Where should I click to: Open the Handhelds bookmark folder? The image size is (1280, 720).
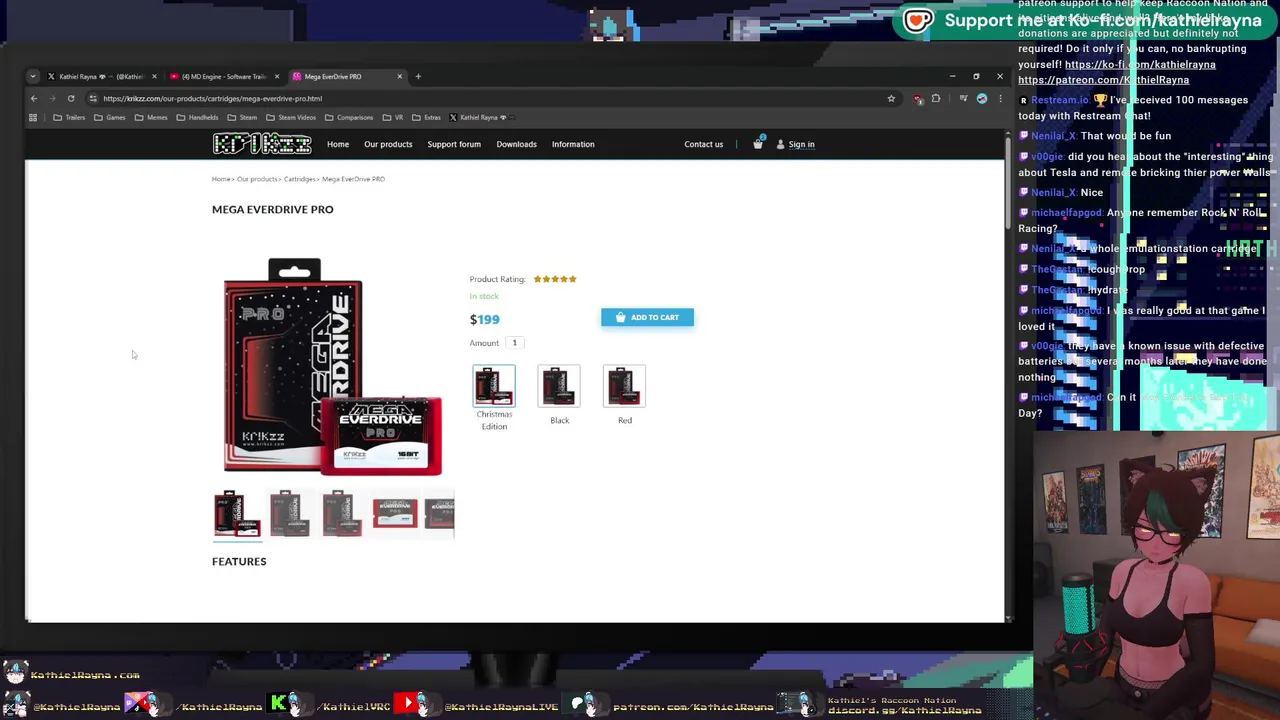coord(197,117)
